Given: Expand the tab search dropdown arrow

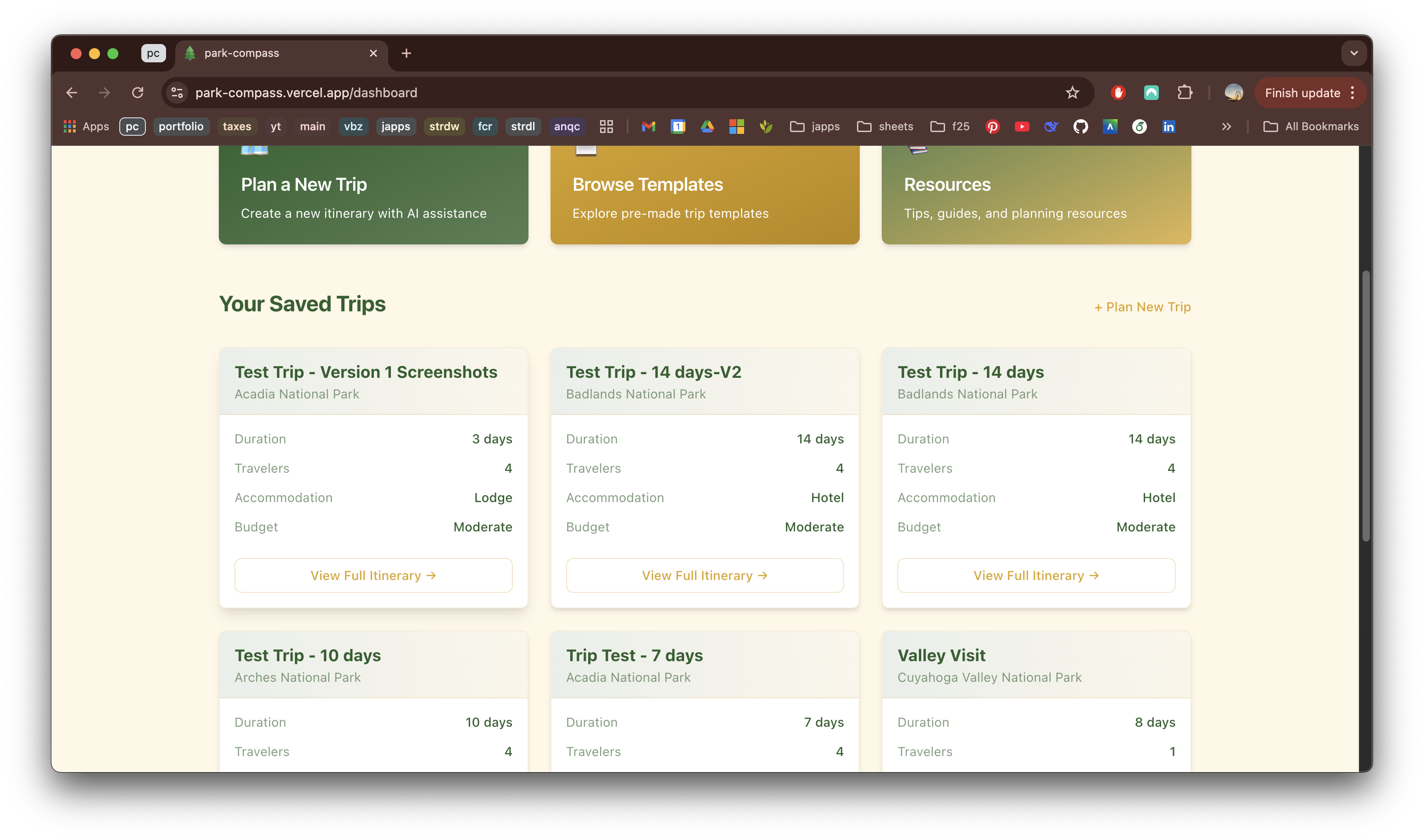Looking at the screenshot, I should (1354, 53).
